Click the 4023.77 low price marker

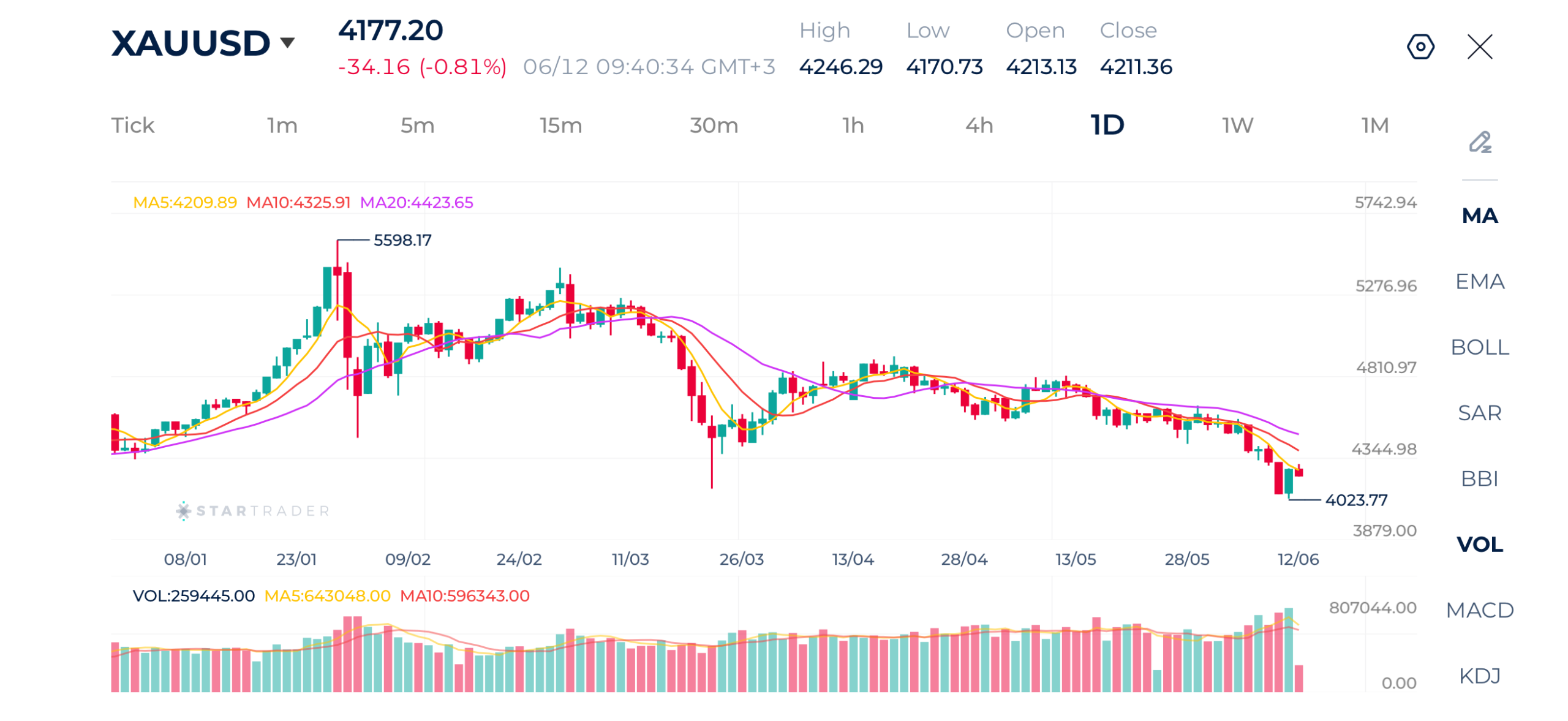pos(1355,500)
